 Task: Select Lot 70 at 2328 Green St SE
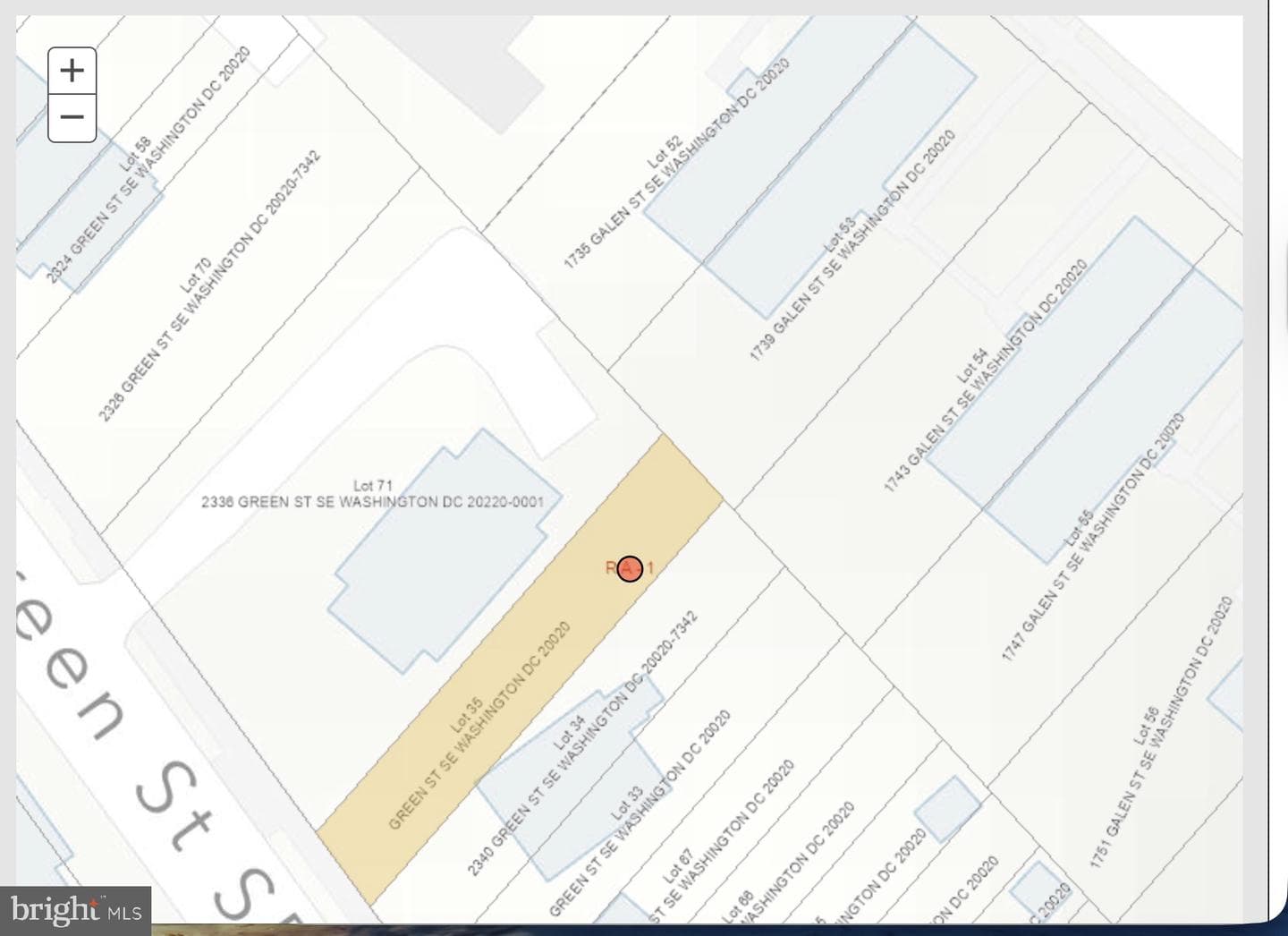[x=208, y=286]
